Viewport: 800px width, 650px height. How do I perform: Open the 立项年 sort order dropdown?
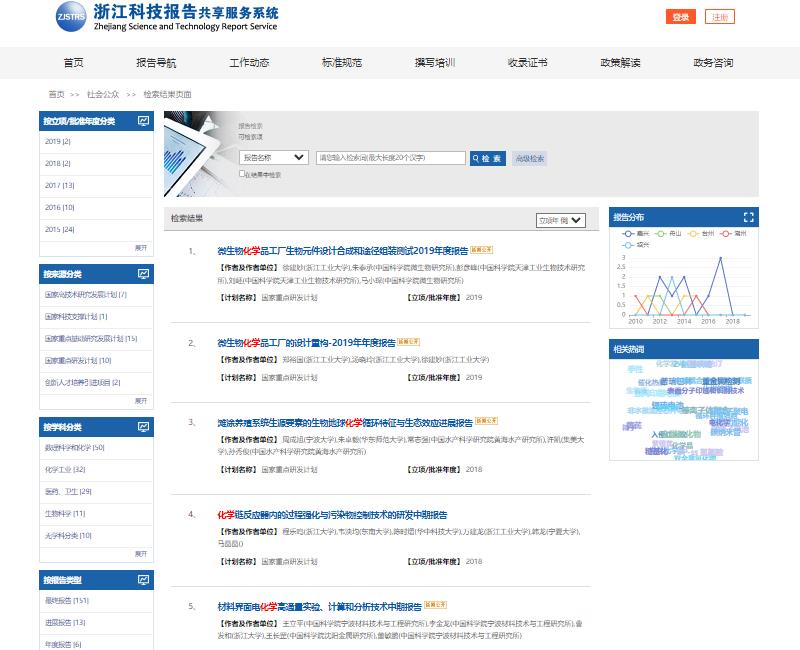pyautogui.click(x=566, y=220)
